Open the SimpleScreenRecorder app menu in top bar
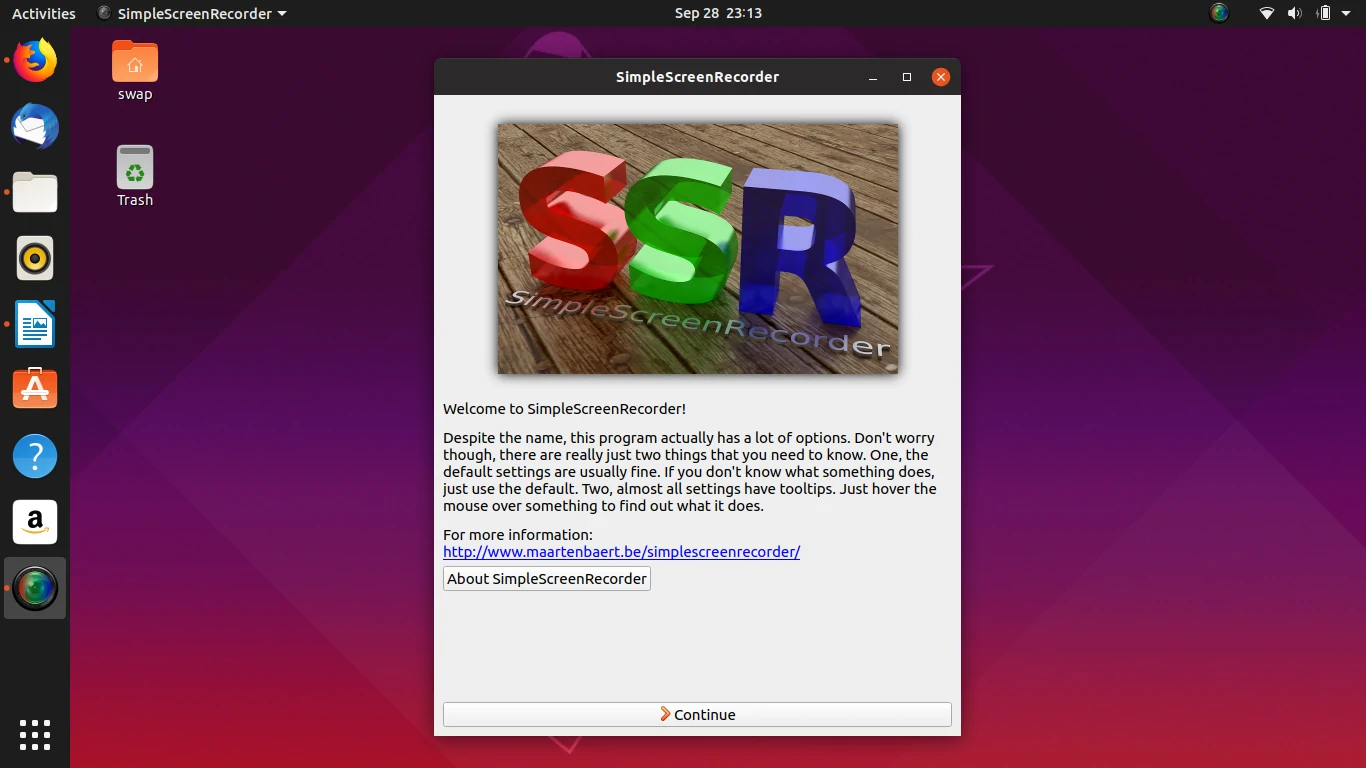This screenshot has height=768, width=1366. pyautogui.click(x=192, y=14)
